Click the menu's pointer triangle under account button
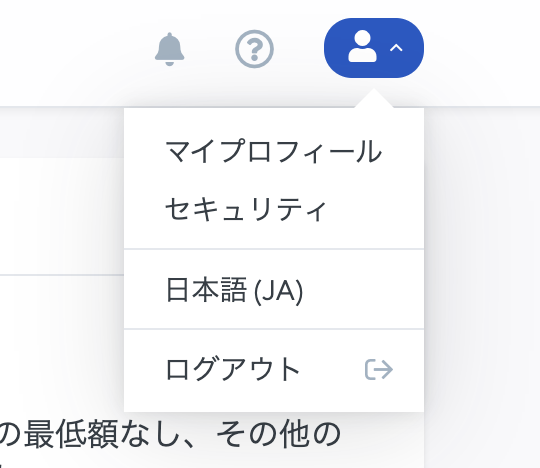 point(374,98)
